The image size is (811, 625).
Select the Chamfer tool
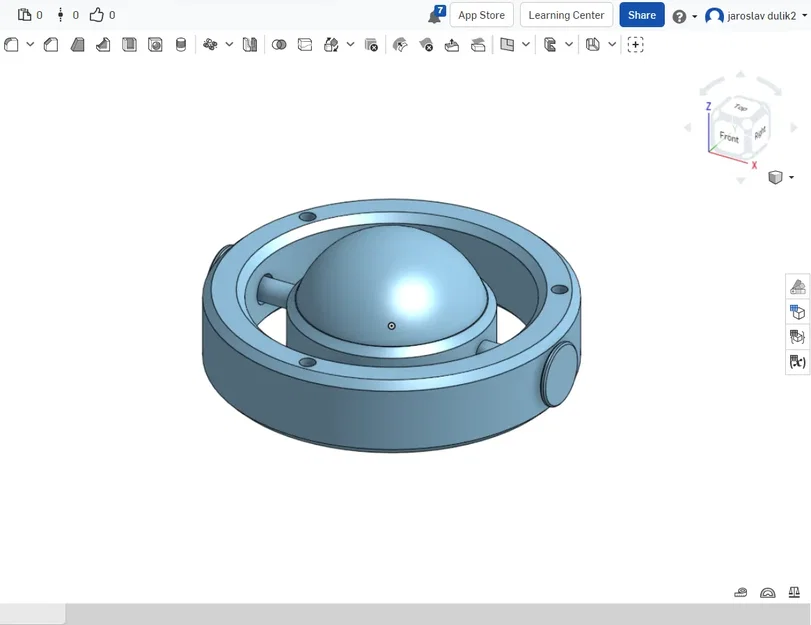click(x=51, y=45)
